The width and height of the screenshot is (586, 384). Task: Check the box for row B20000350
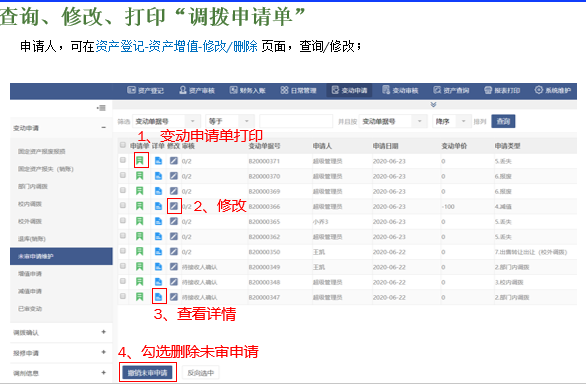pos(123,251)
